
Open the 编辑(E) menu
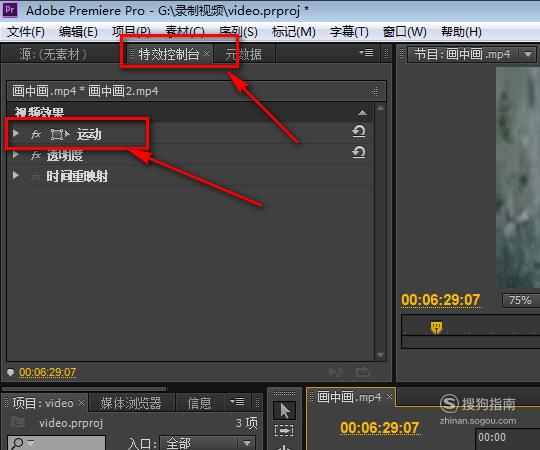[x=78, y=32]
